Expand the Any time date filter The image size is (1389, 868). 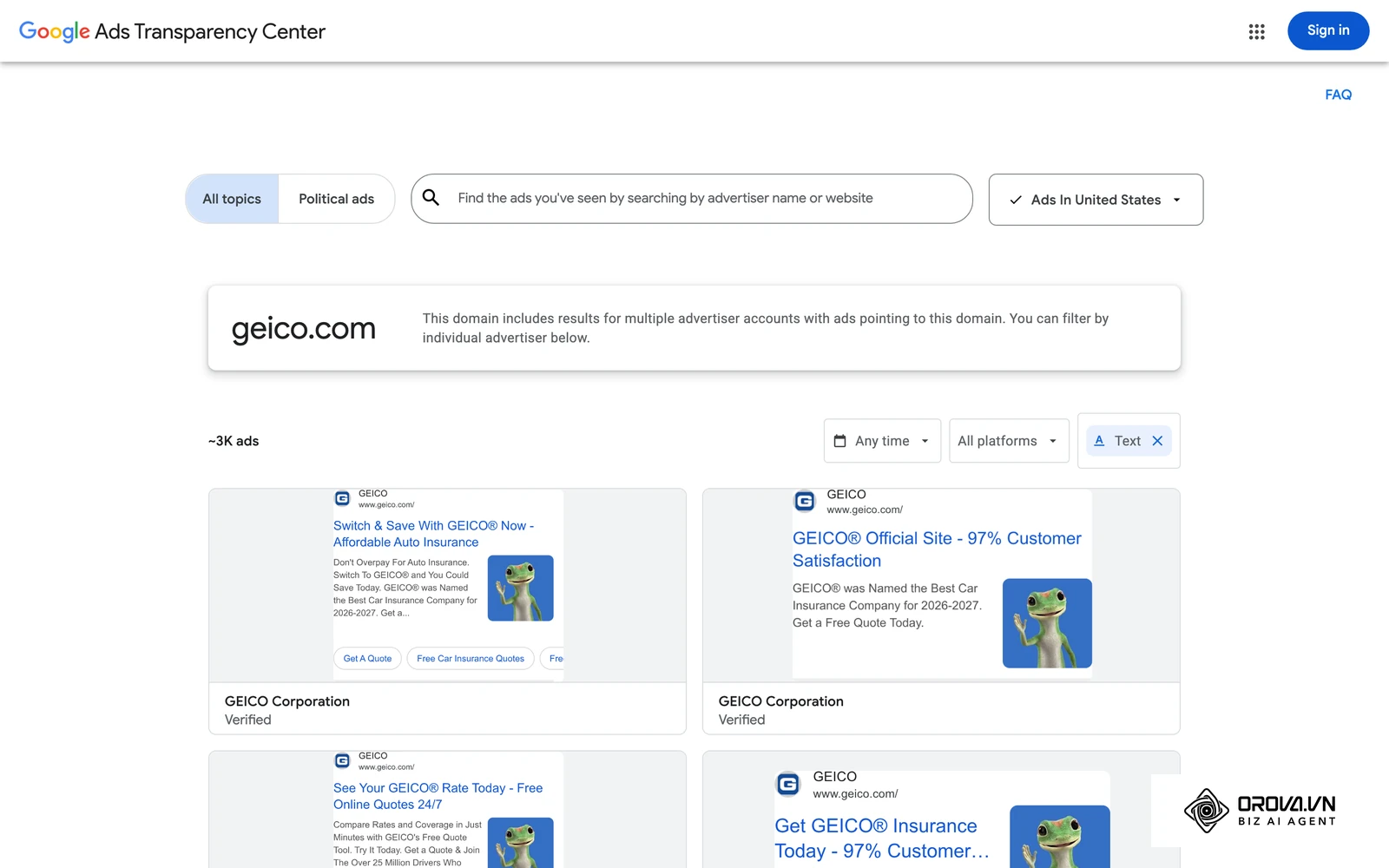pos(882,441)
